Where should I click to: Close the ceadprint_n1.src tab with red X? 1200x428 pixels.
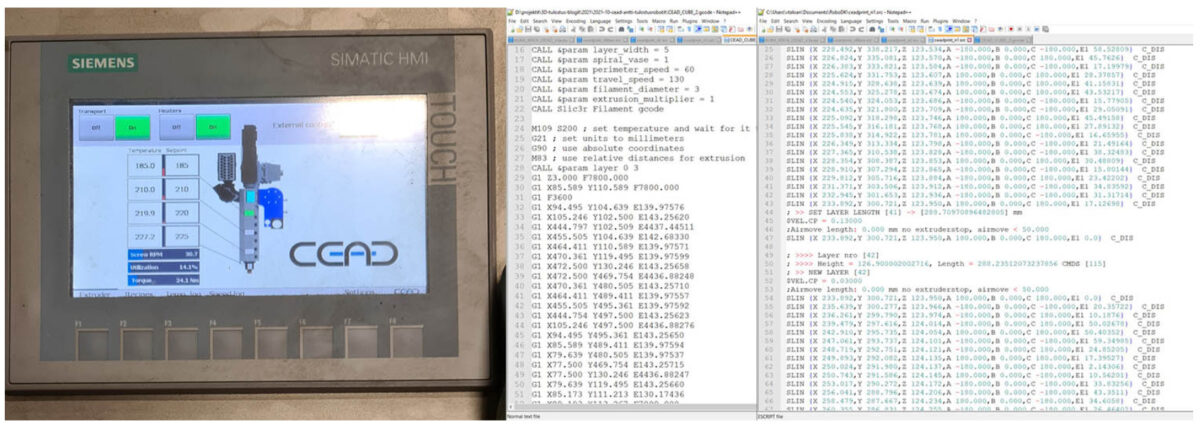click(970, 40)
